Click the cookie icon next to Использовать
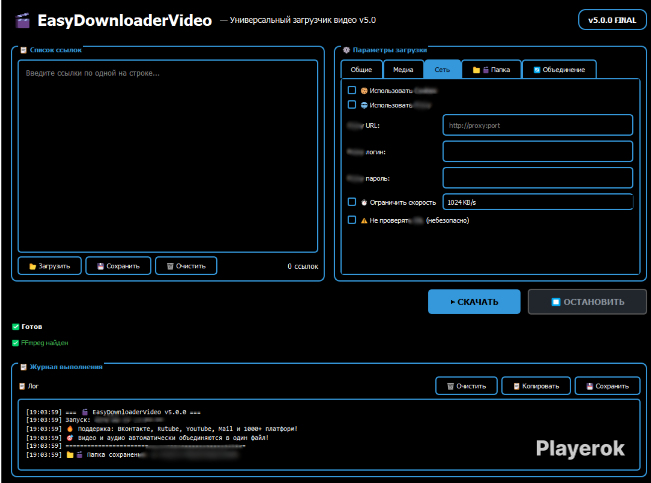 coord(364,91)
